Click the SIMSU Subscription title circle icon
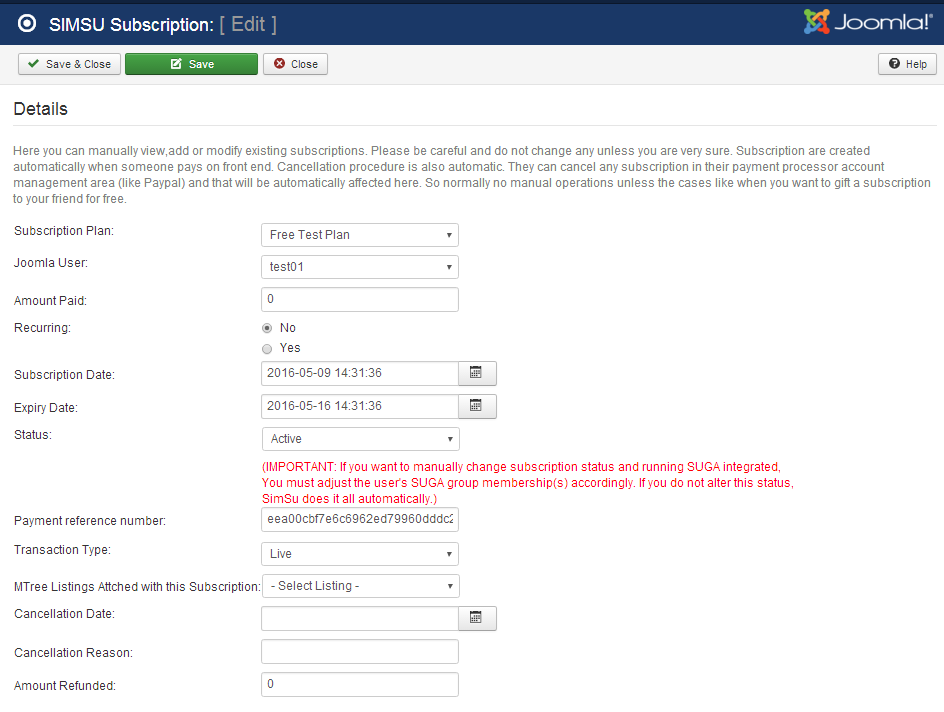 click(x=27, y=24)
